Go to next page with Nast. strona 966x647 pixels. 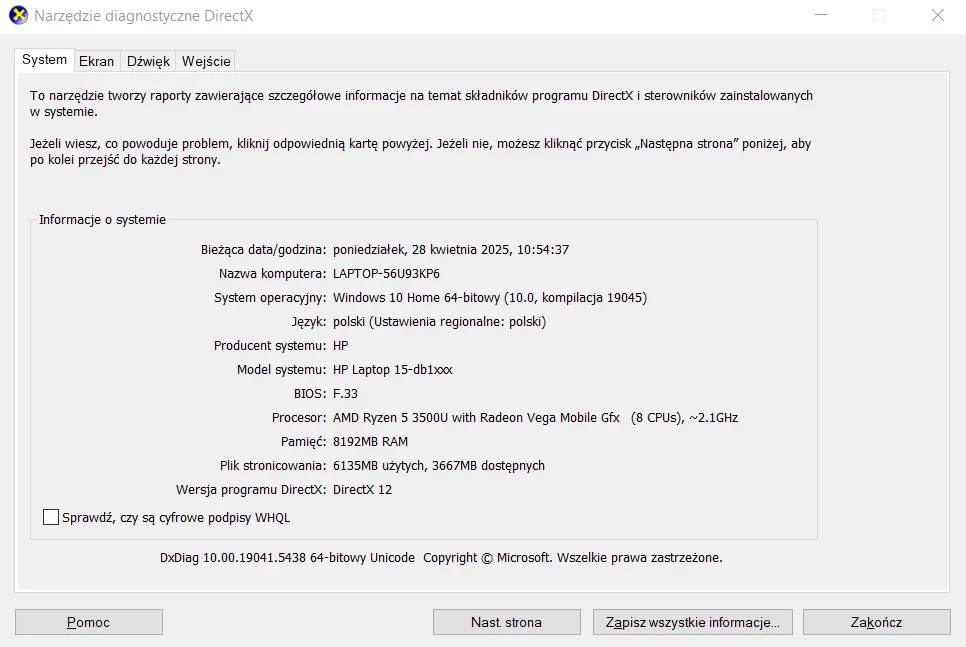coord(506,622)
